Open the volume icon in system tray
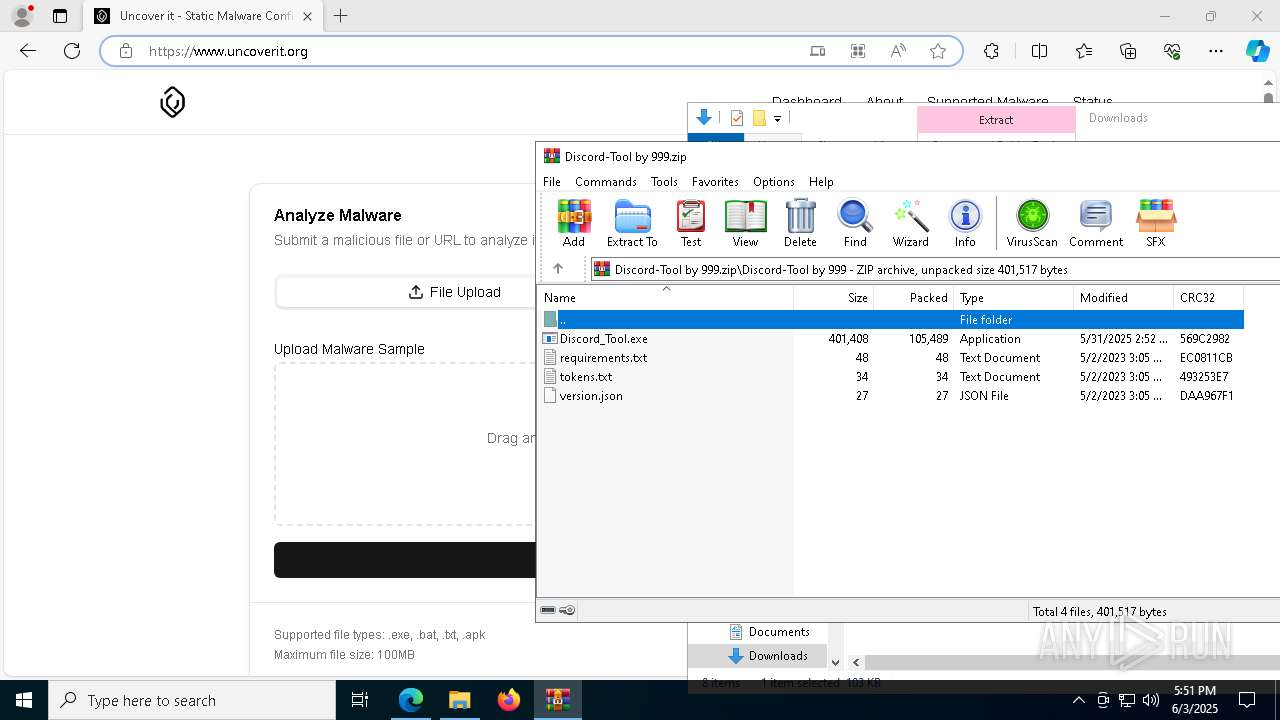 pyautogui.click(x=1151, y=700)
